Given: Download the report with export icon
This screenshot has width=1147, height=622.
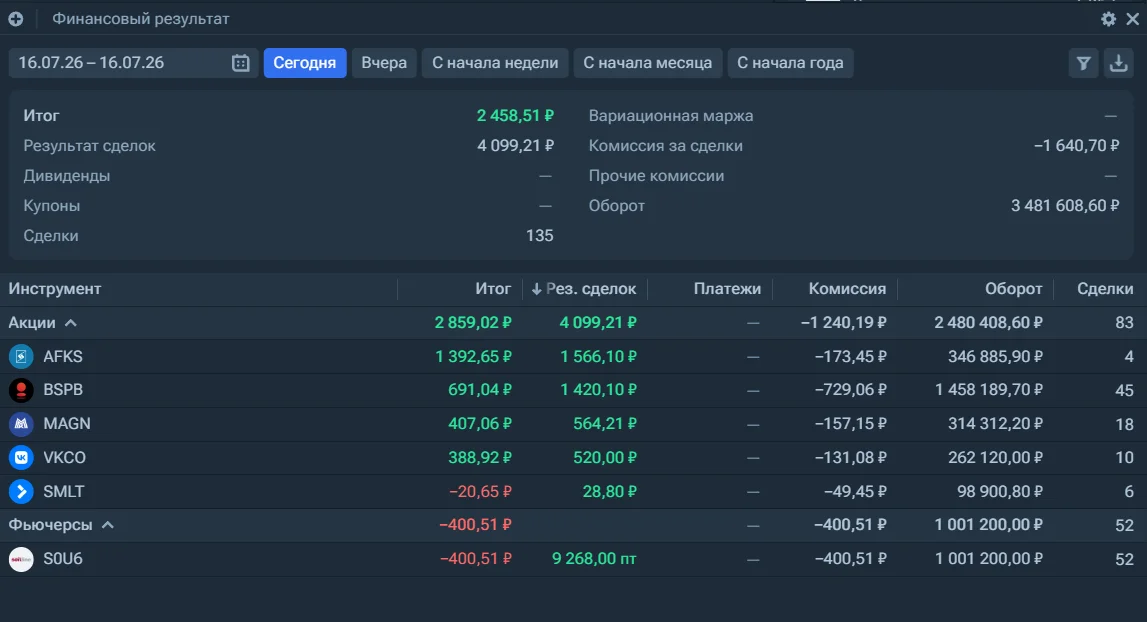Looking at the screenshot, I should click(x=1118, y=64).
